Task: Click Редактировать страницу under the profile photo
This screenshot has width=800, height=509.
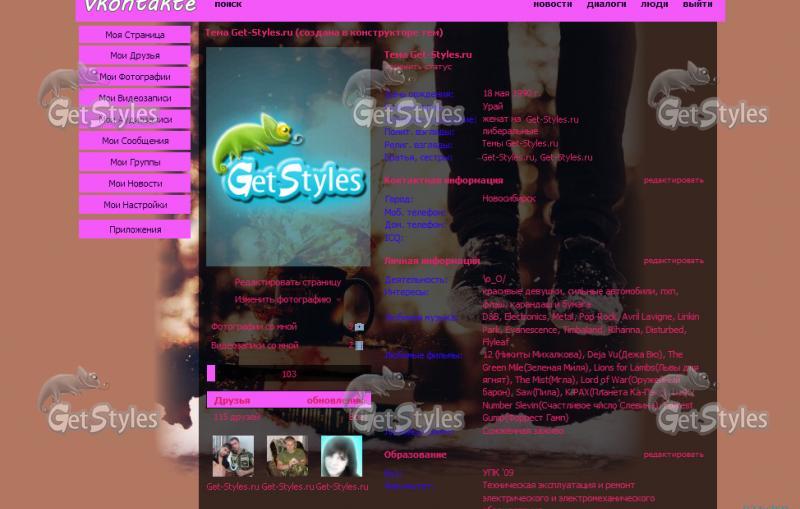Action: pos(287,283)
